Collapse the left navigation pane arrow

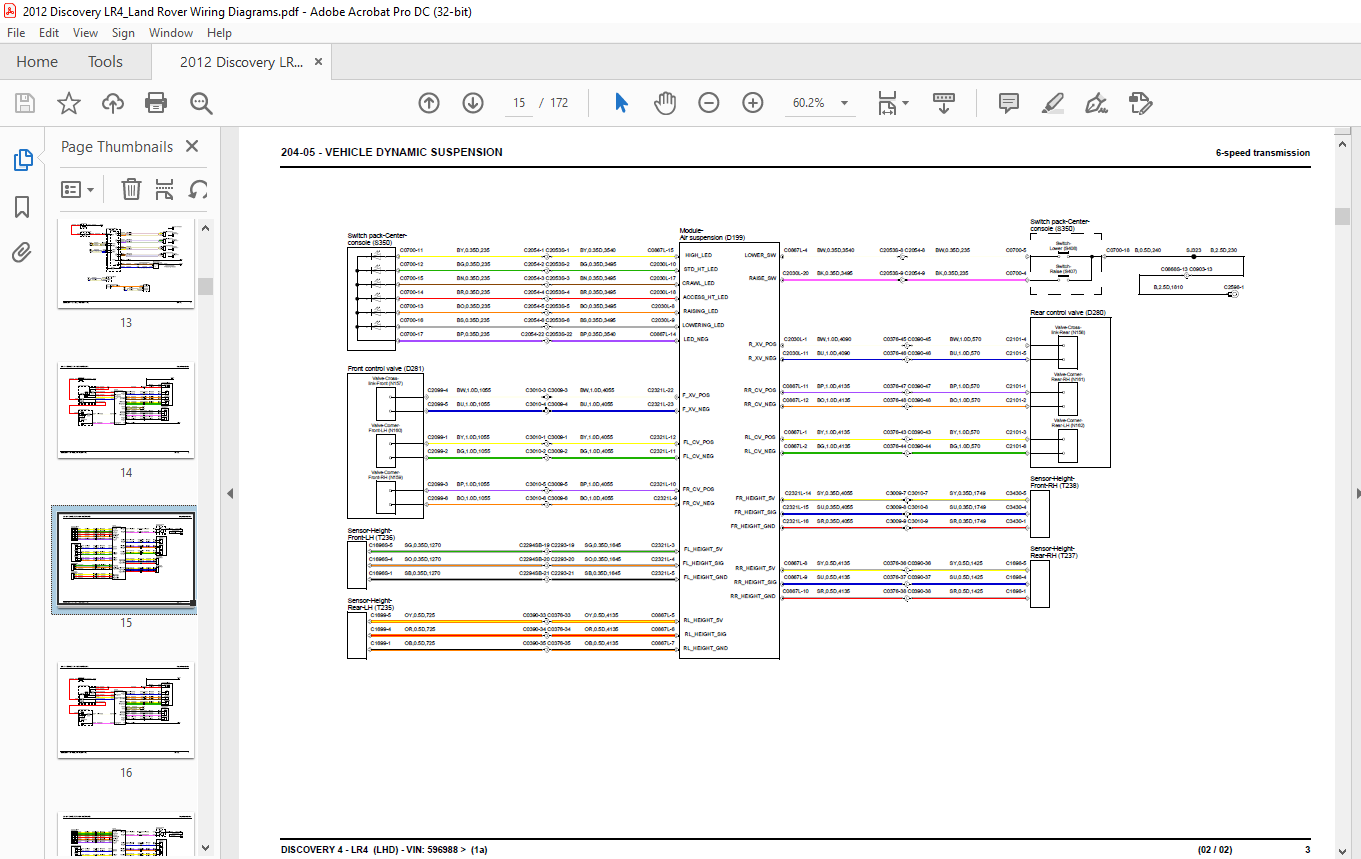click(230, 493)
